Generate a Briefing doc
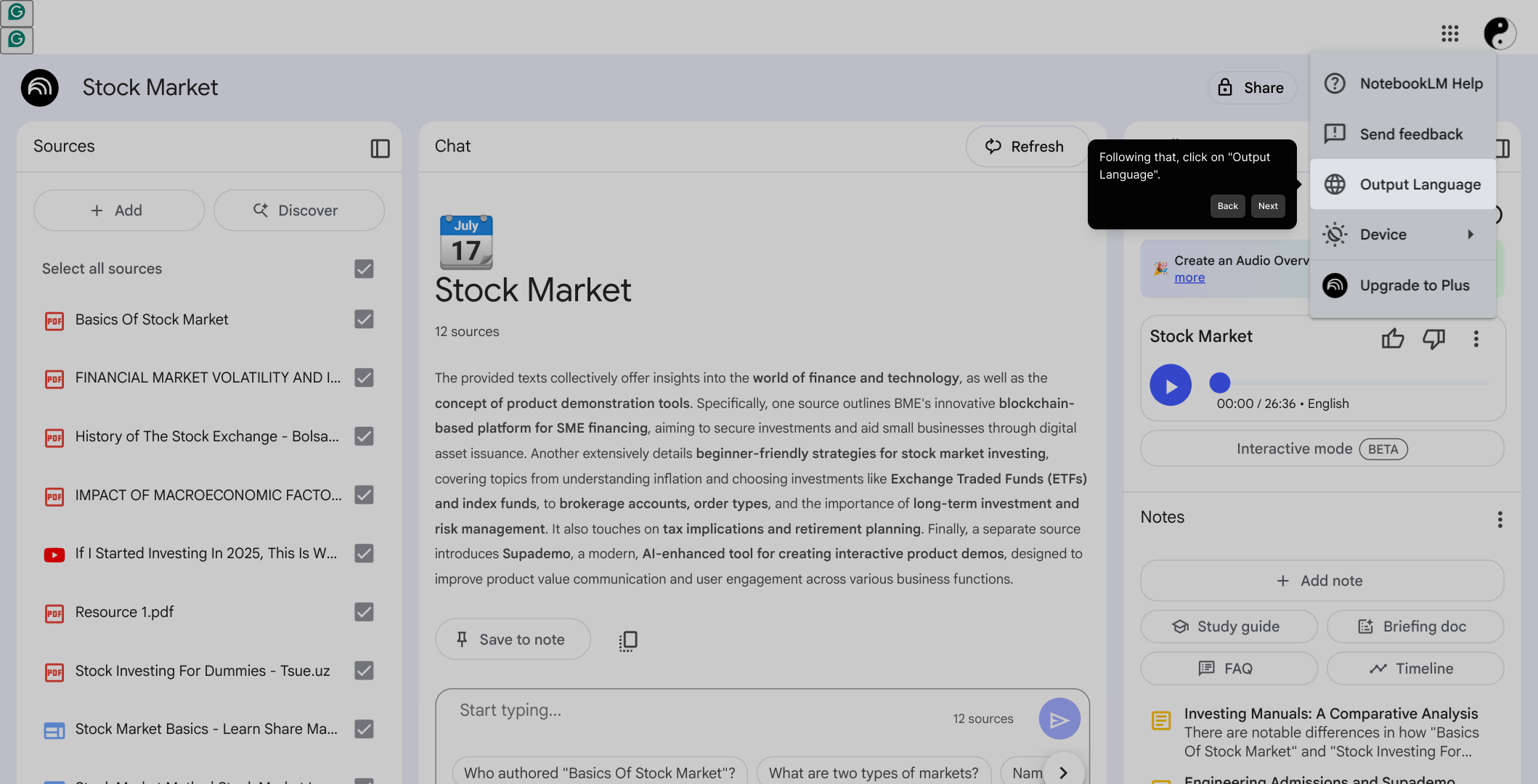The image size is (1538, 784). tap(1415, 626)
